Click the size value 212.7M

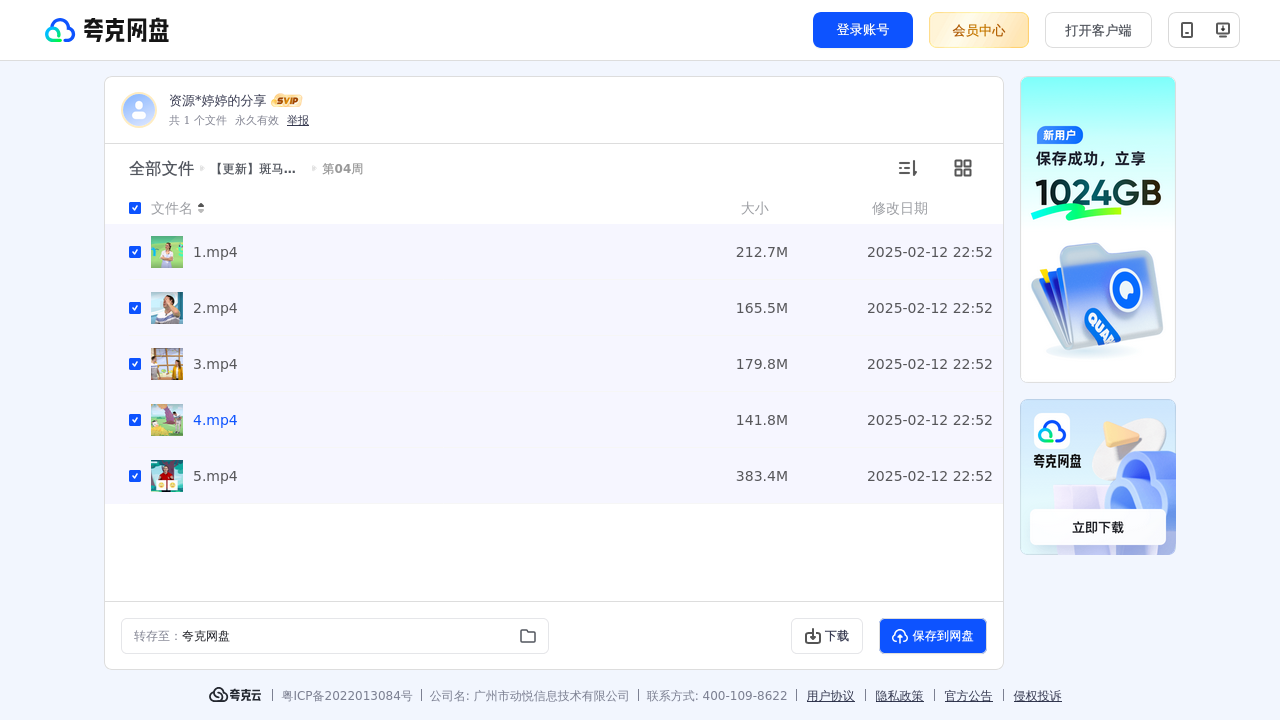click(762, 252)
